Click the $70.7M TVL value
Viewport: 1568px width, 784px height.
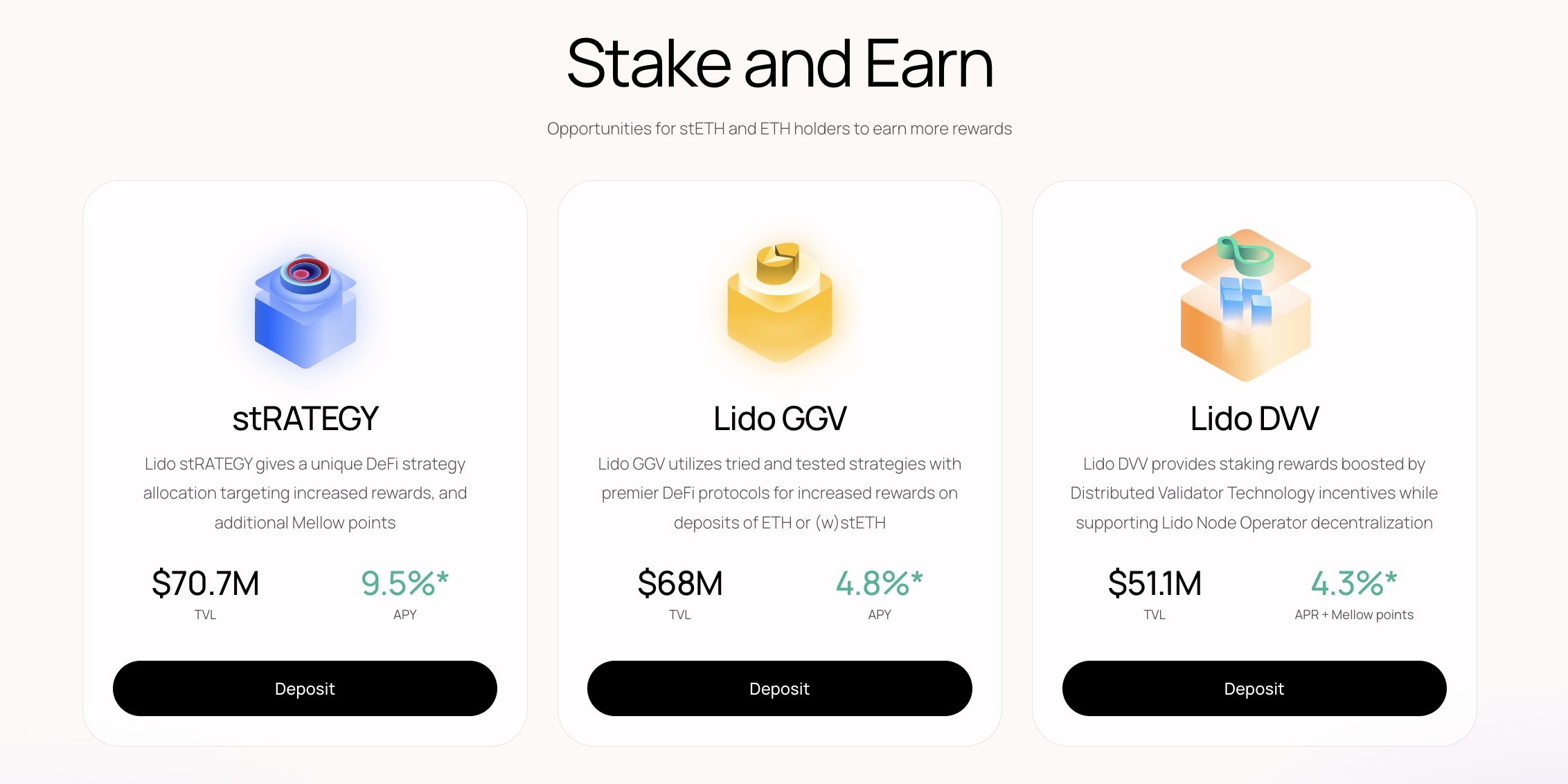(206, 583)
